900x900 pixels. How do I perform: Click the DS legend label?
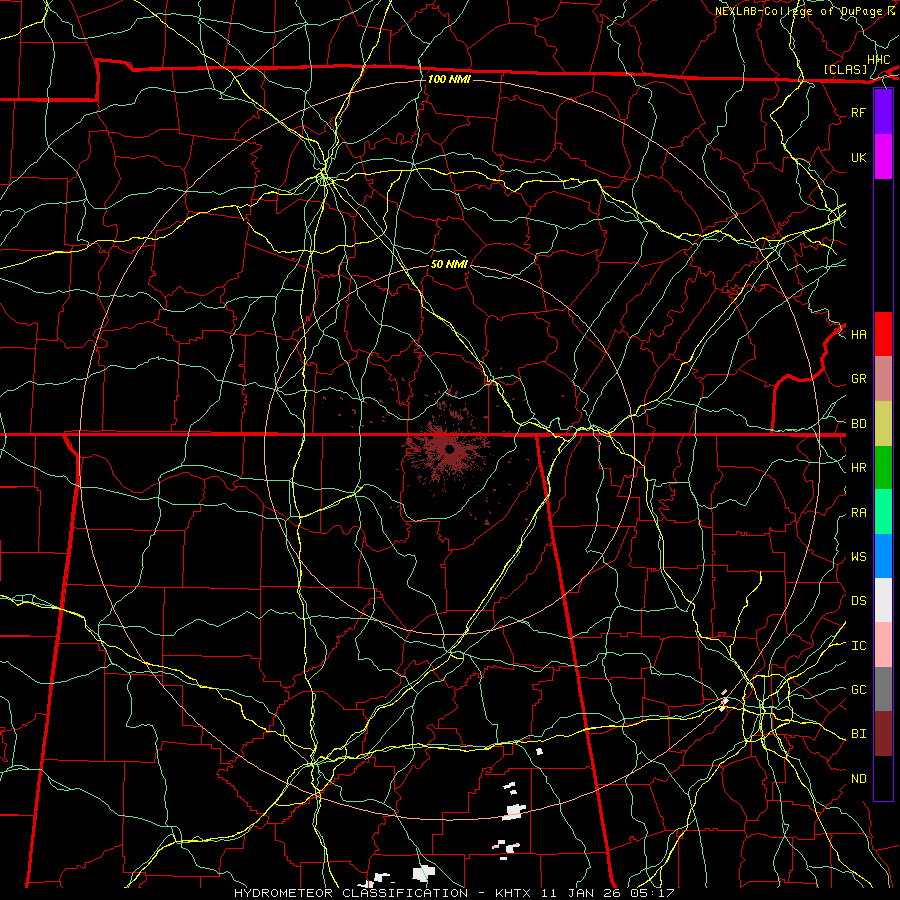(858, 601)
